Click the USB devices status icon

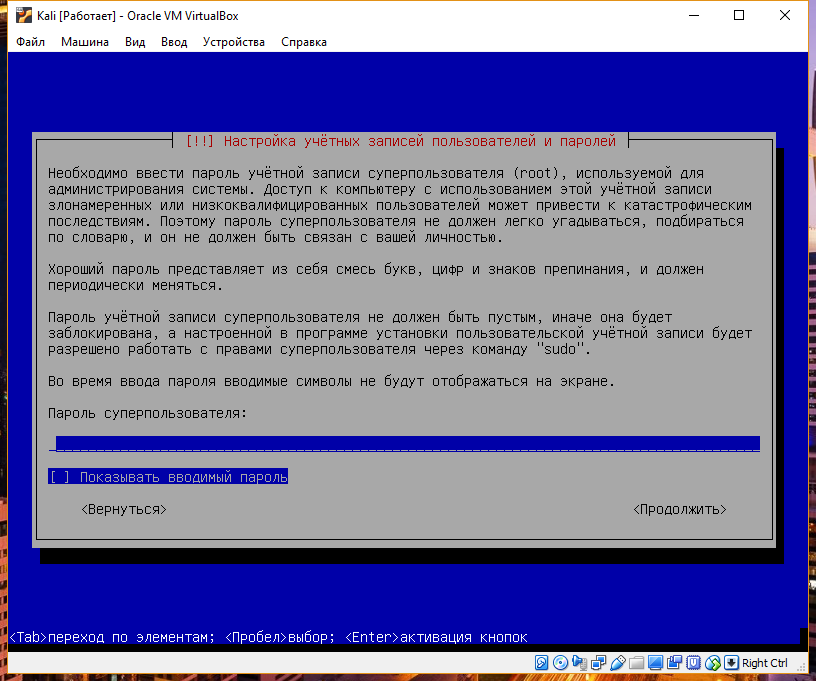coord(618,662)
